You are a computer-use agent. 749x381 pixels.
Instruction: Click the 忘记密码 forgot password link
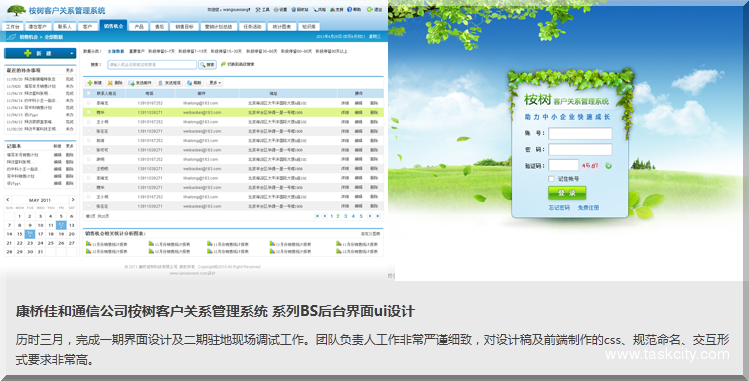(x=559, y=208)
